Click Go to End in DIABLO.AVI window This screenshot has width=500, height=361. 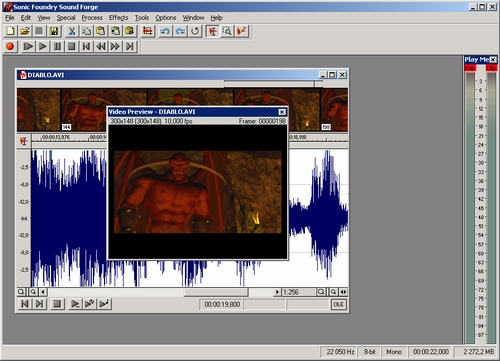pos(39,304)
